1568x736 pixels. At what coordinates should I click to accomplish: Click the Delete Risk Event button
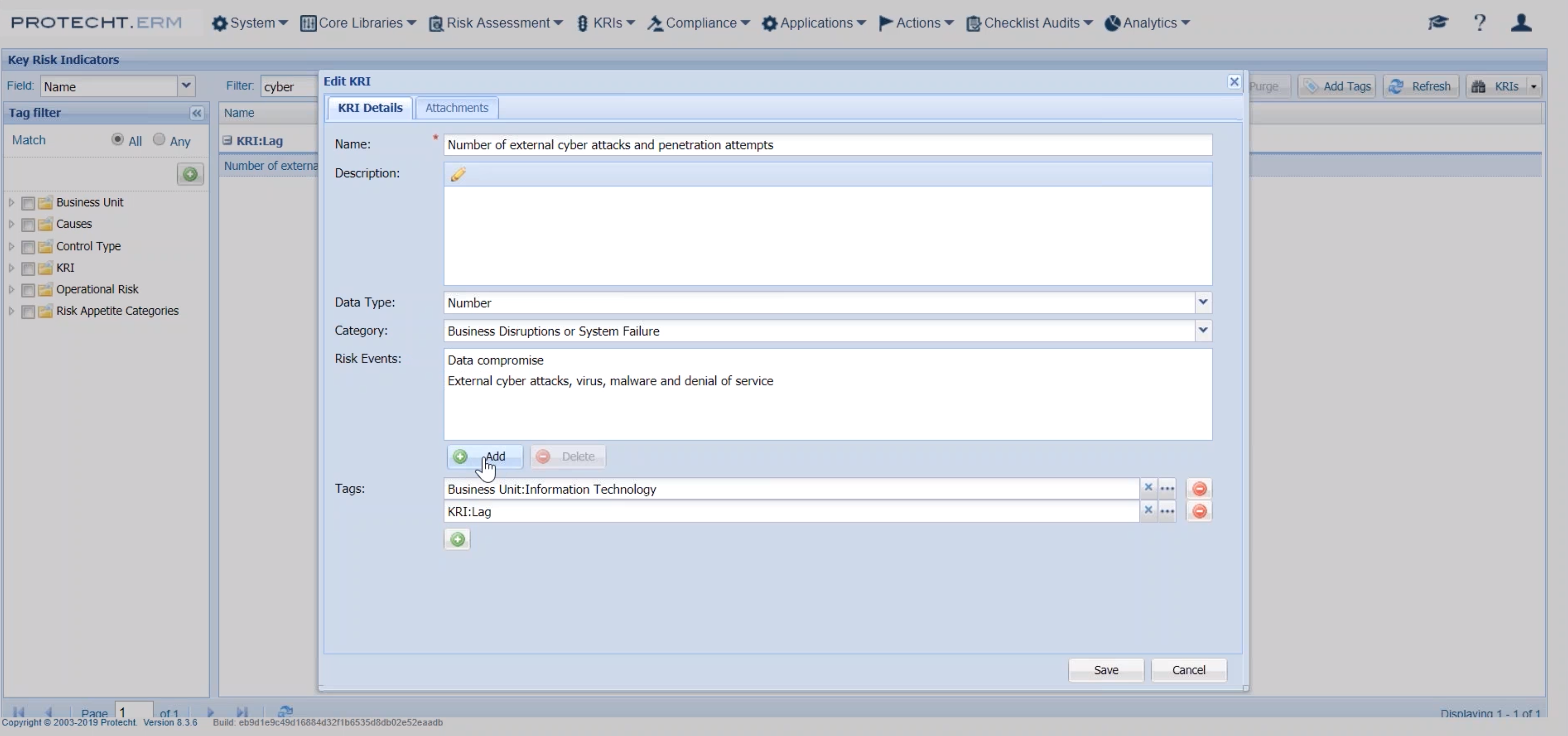click(x=567, y=456)
